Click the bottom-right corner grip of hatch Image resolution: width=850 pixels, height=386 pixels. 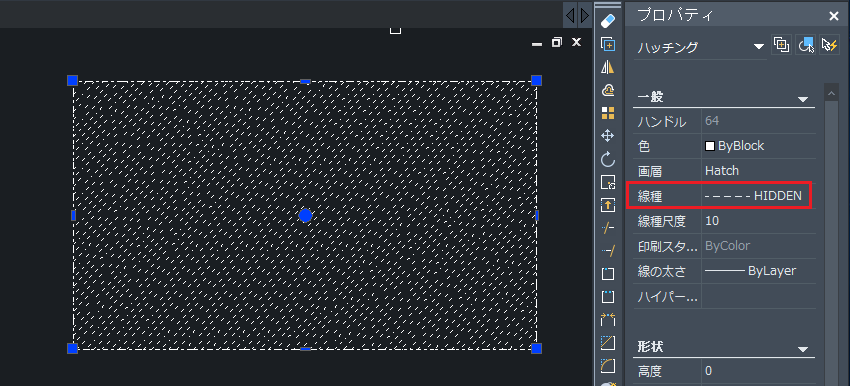(x=537, y=348)
